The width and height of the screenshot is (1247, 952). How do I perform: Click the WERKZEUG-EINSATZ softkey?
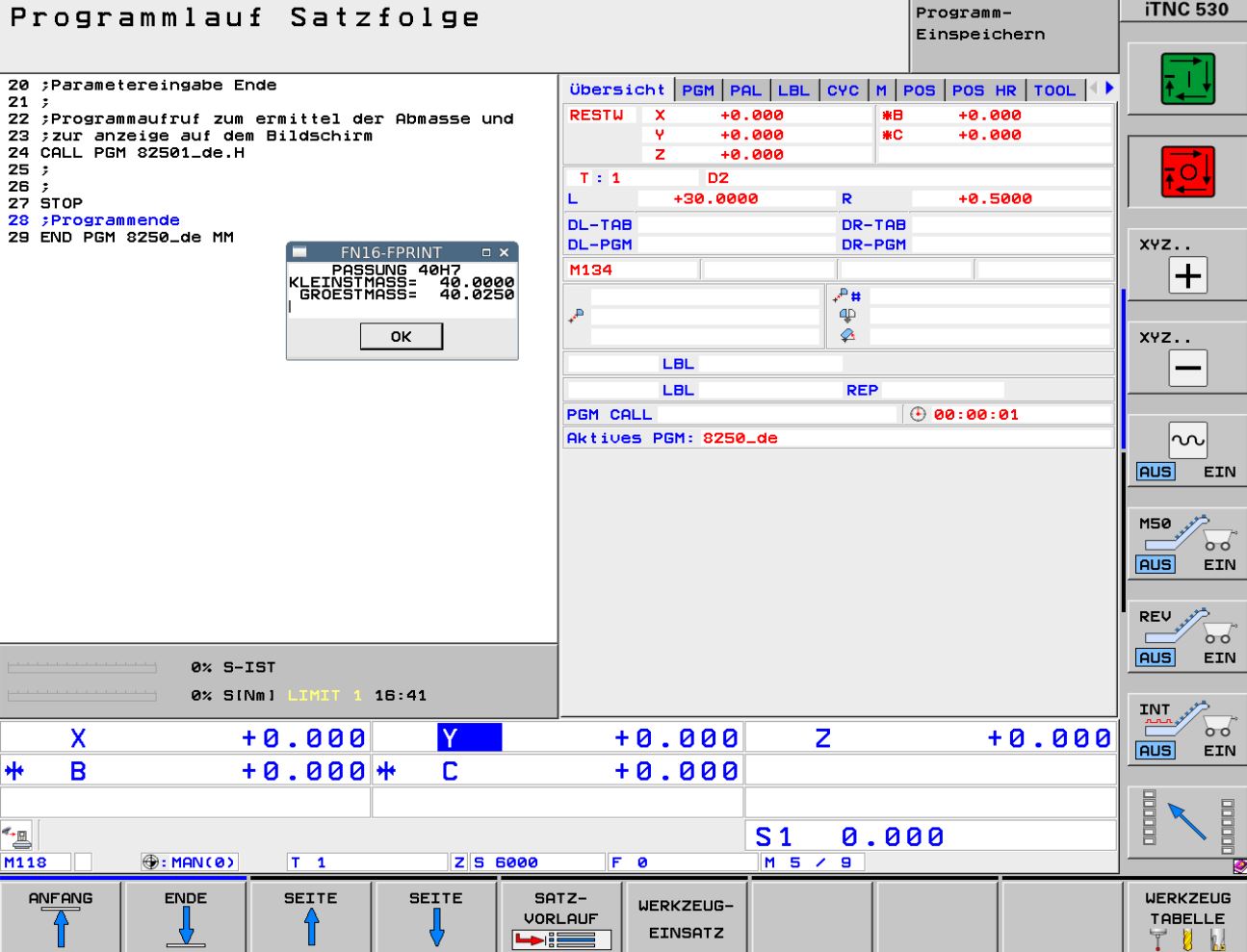687,918
